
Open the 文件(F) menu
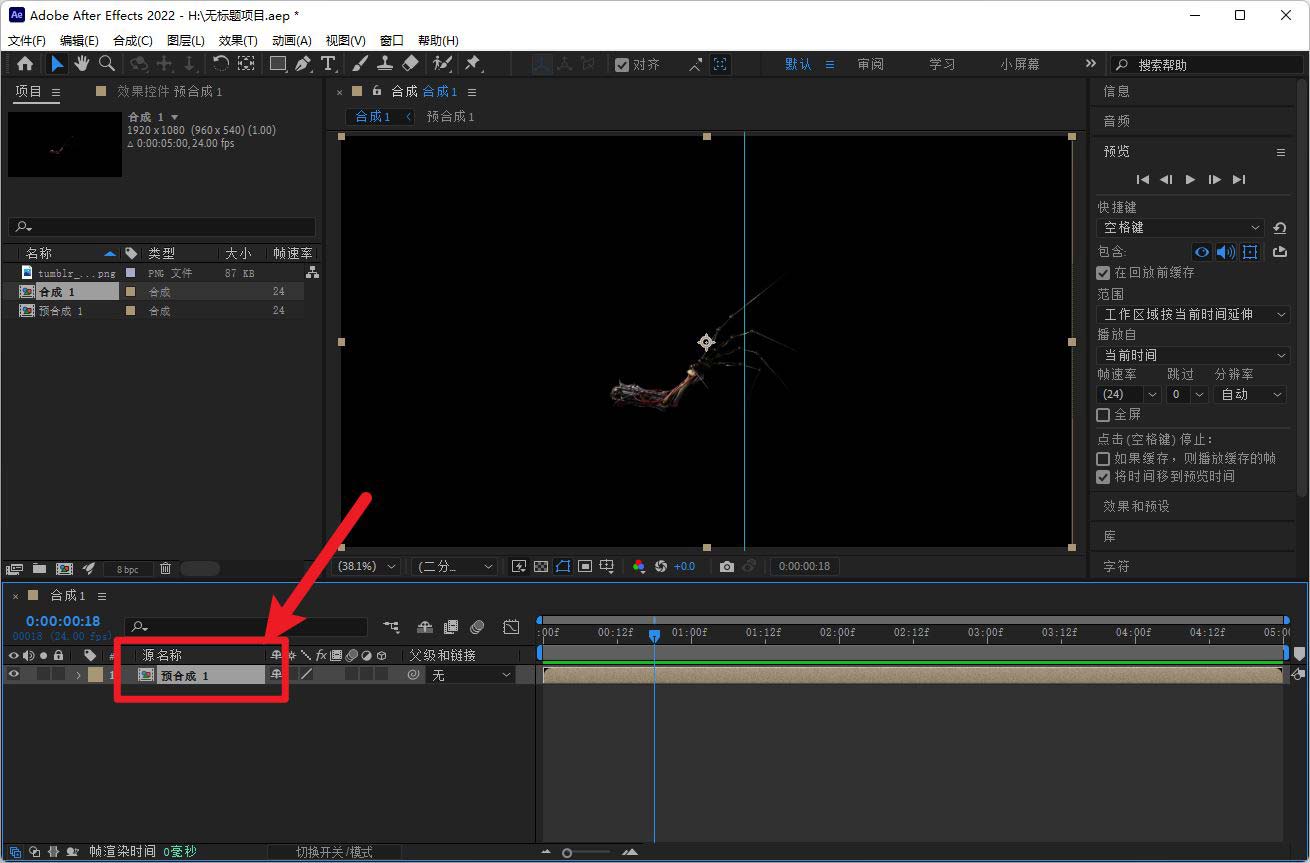(x=27, y=40)
